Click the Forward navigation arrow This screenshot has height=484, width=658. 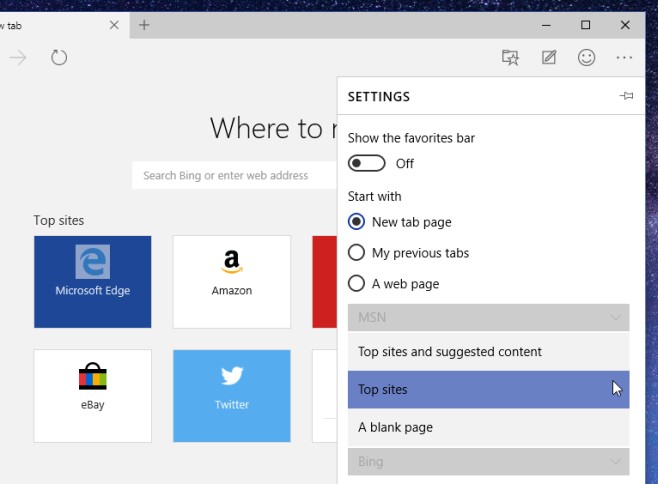click(x=18, y=58)
